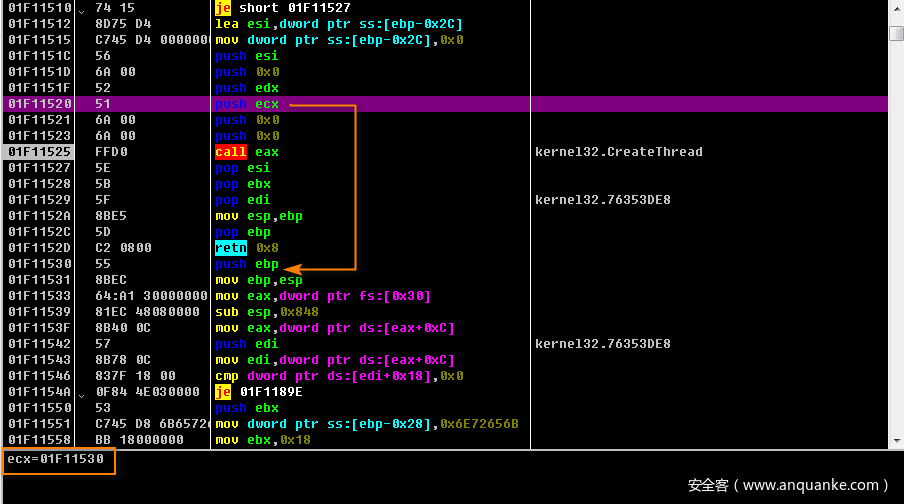Click the kernel32.CreateThread comment

(618, 152)
